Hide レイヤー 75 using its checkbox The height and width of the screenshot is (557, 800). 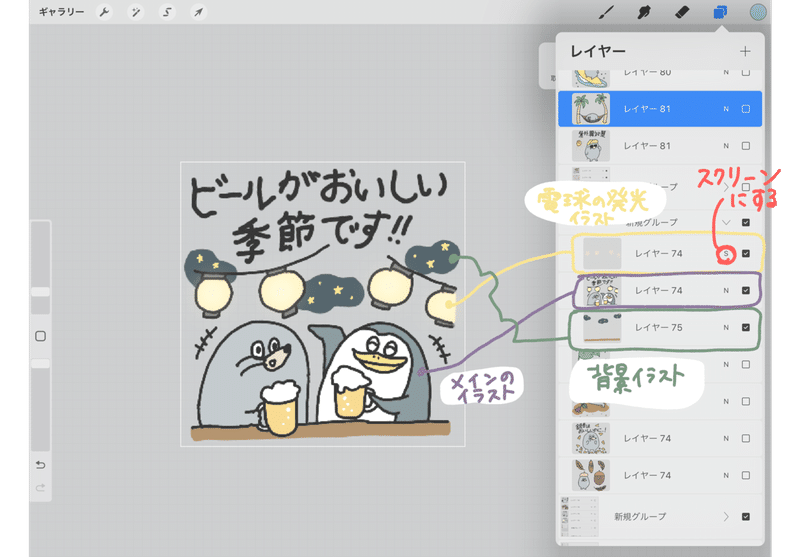tap(746, 327)
